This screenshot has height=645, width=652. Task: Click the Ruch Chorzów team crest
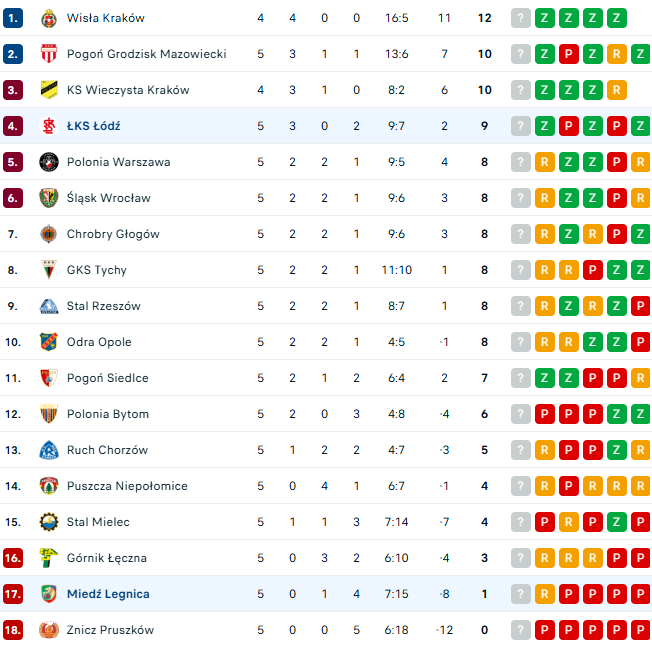(x=48, y=450)
